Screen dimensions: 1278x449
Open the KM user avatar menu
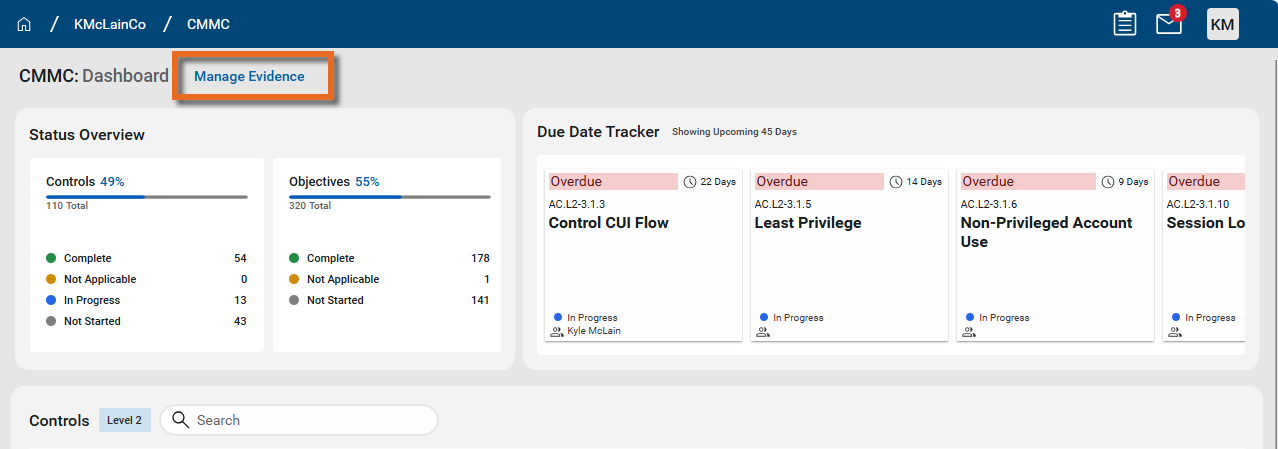[x=1222, y=24]
